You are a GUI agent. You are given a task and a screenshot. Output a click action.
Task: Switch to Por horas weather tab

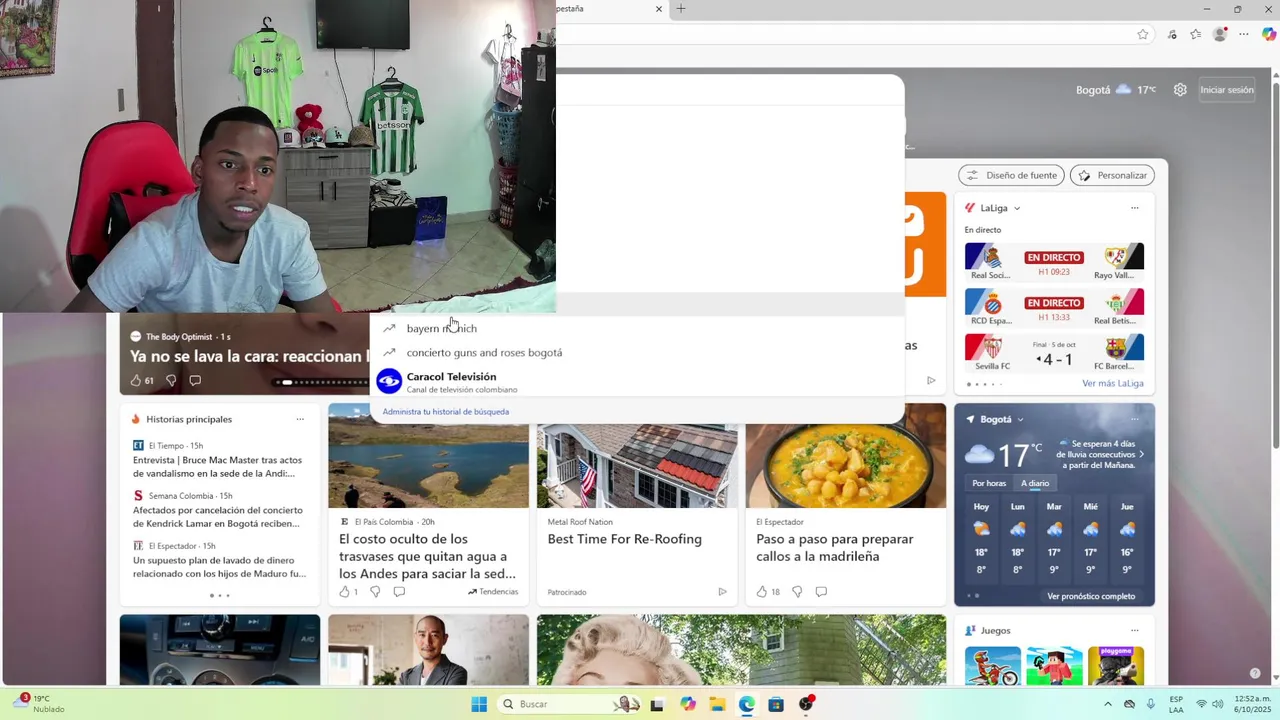click(x=989, y=483)
